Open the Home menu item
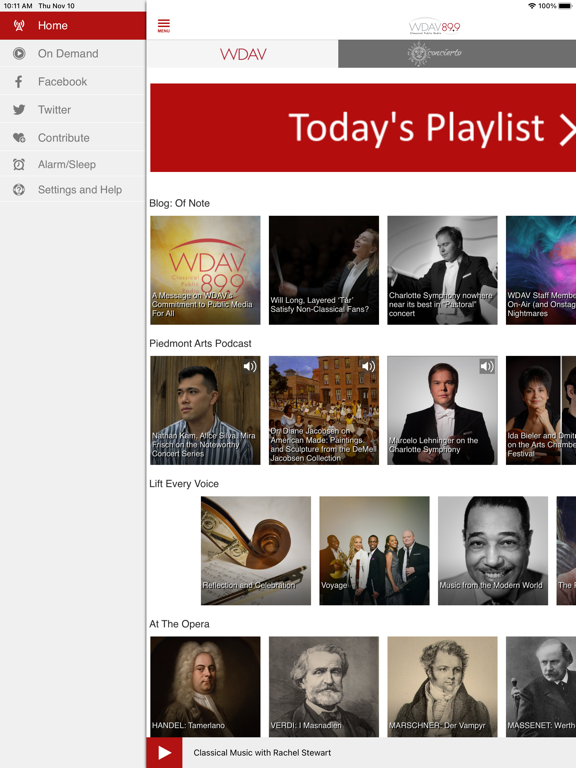 (x=73, y=25)
